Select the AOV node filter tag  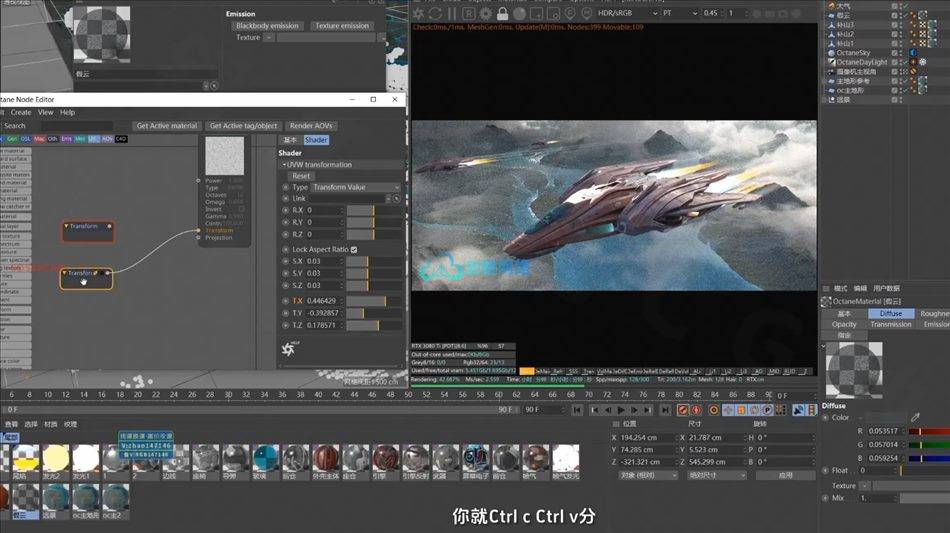tap(107, 139)
